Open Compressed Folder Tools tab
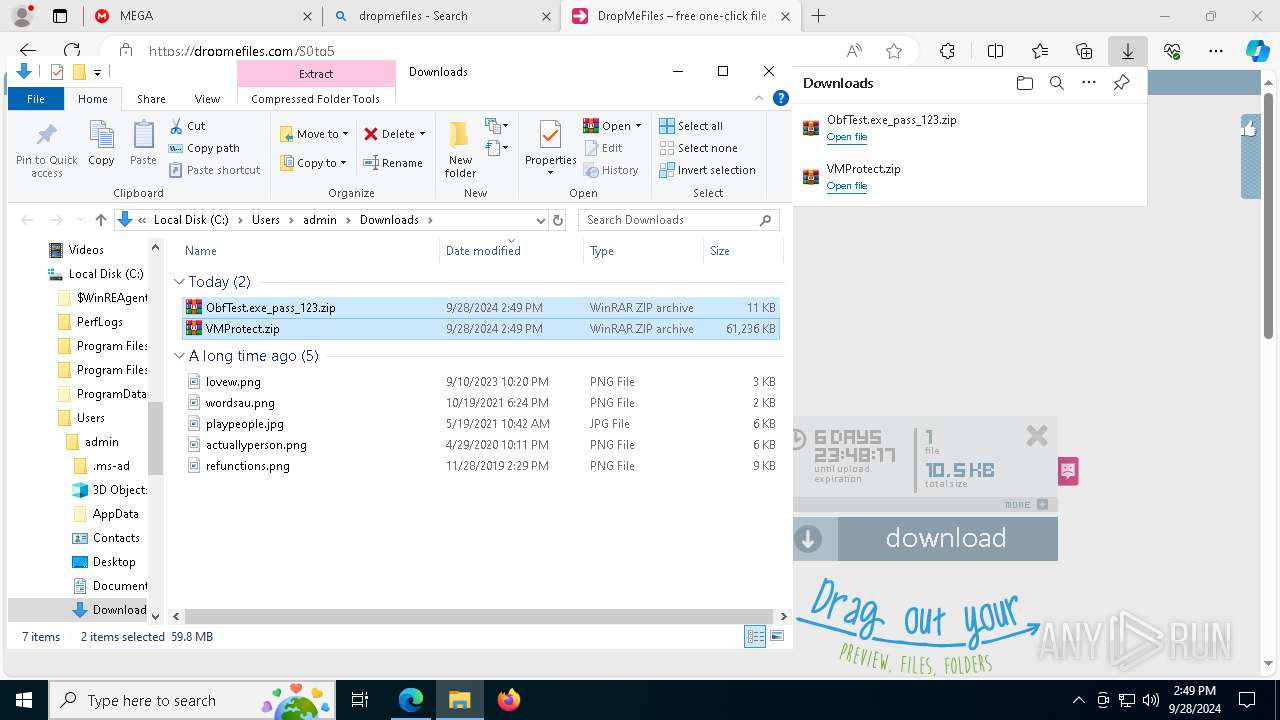Image resolution: width=1280 pixels, height=720 pixels. click(316, 99)
